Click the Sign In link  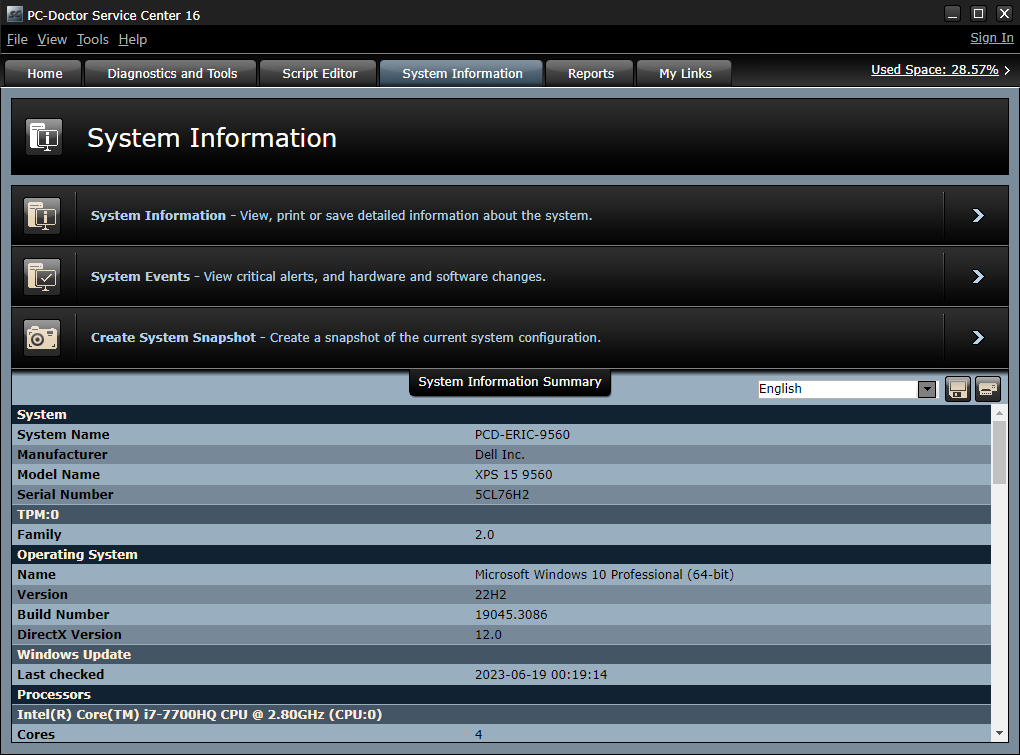(x=991, y=38)
